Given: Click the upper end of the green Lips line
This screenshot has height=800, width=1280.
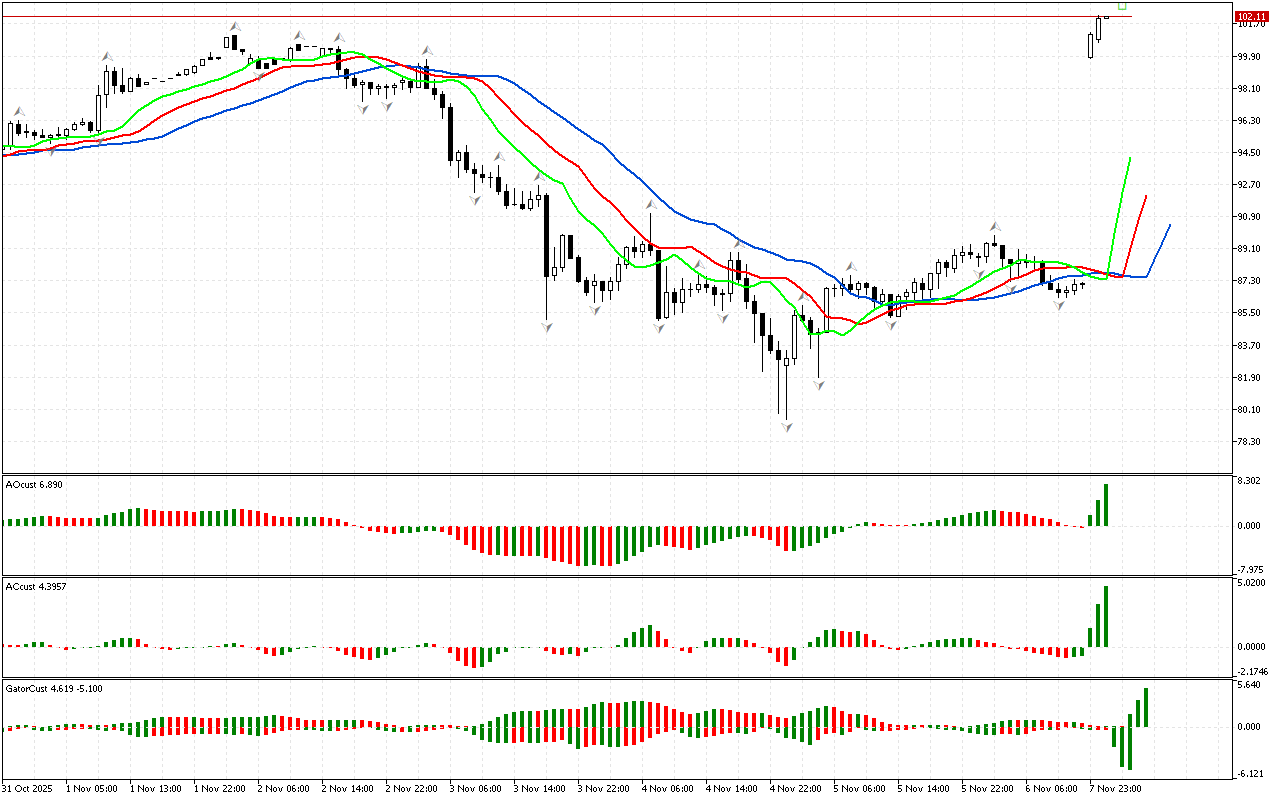Looking at the screenshot, I should point(1129,159).
